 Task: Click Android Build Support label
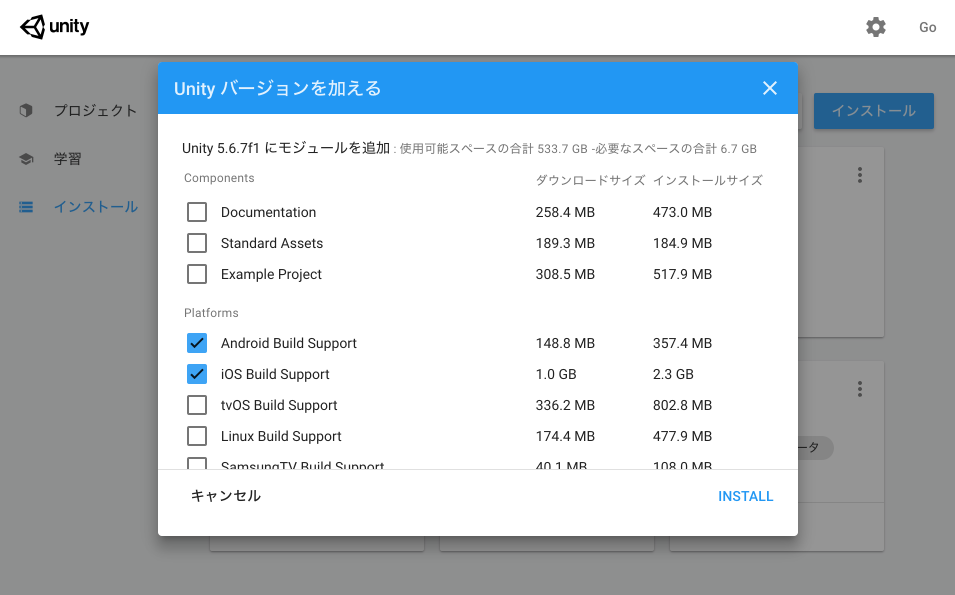[x=289, y=343]
